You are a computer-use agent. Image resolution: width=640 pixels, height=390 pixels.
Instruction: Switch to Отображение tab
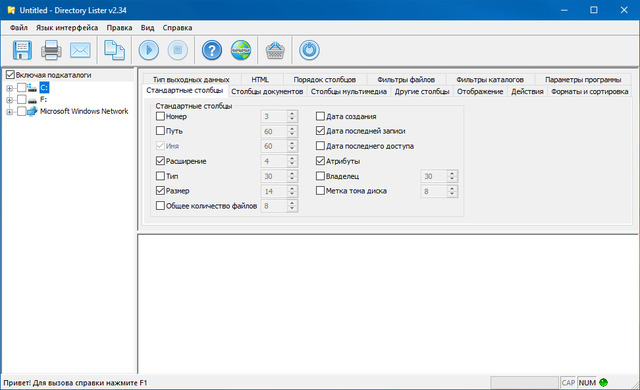point(480,91)
